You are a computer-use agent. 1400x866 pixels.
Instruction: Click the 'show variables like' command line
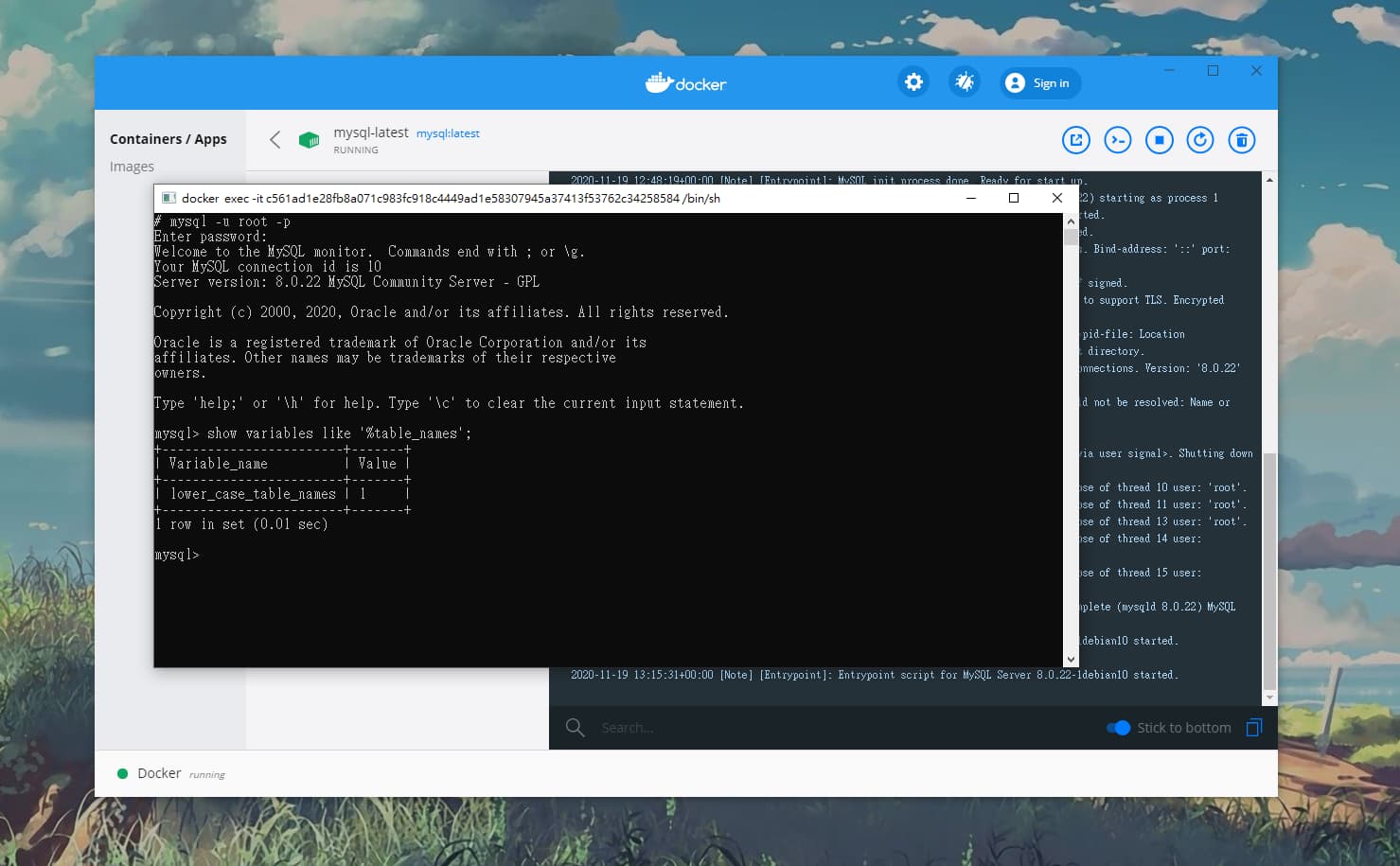pyautogui.click(x=312, y=433)
